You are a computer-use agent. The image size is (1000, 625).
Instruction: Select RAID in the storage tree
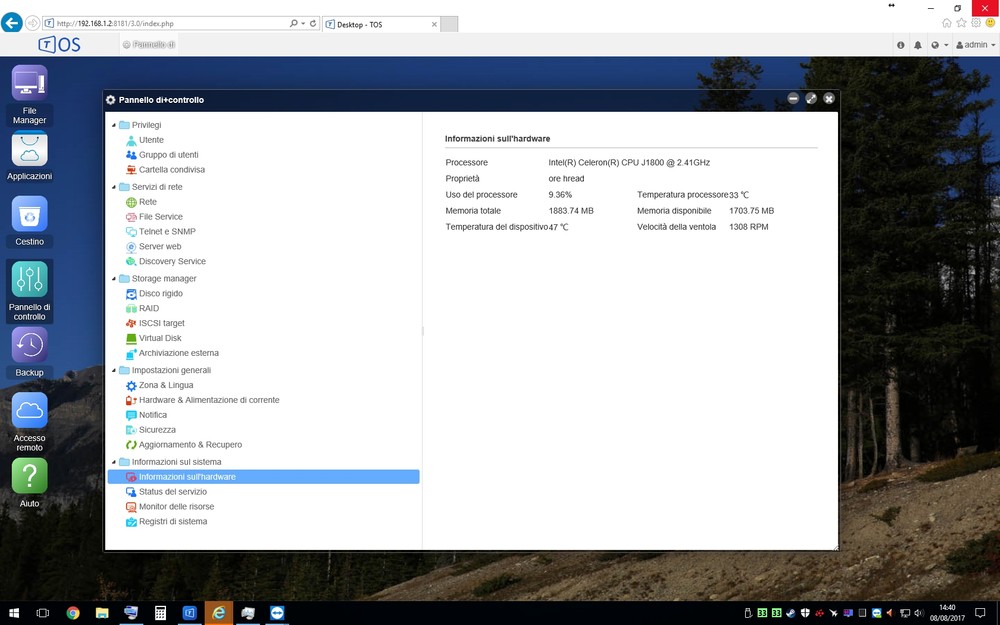click(149, 309)
